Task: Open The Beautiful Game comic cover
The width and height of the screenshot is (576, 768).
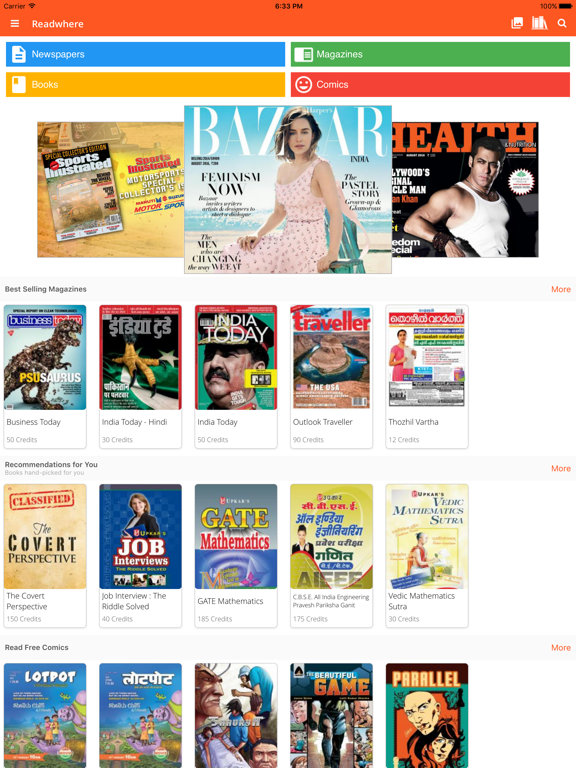Action: click(332, 716)
